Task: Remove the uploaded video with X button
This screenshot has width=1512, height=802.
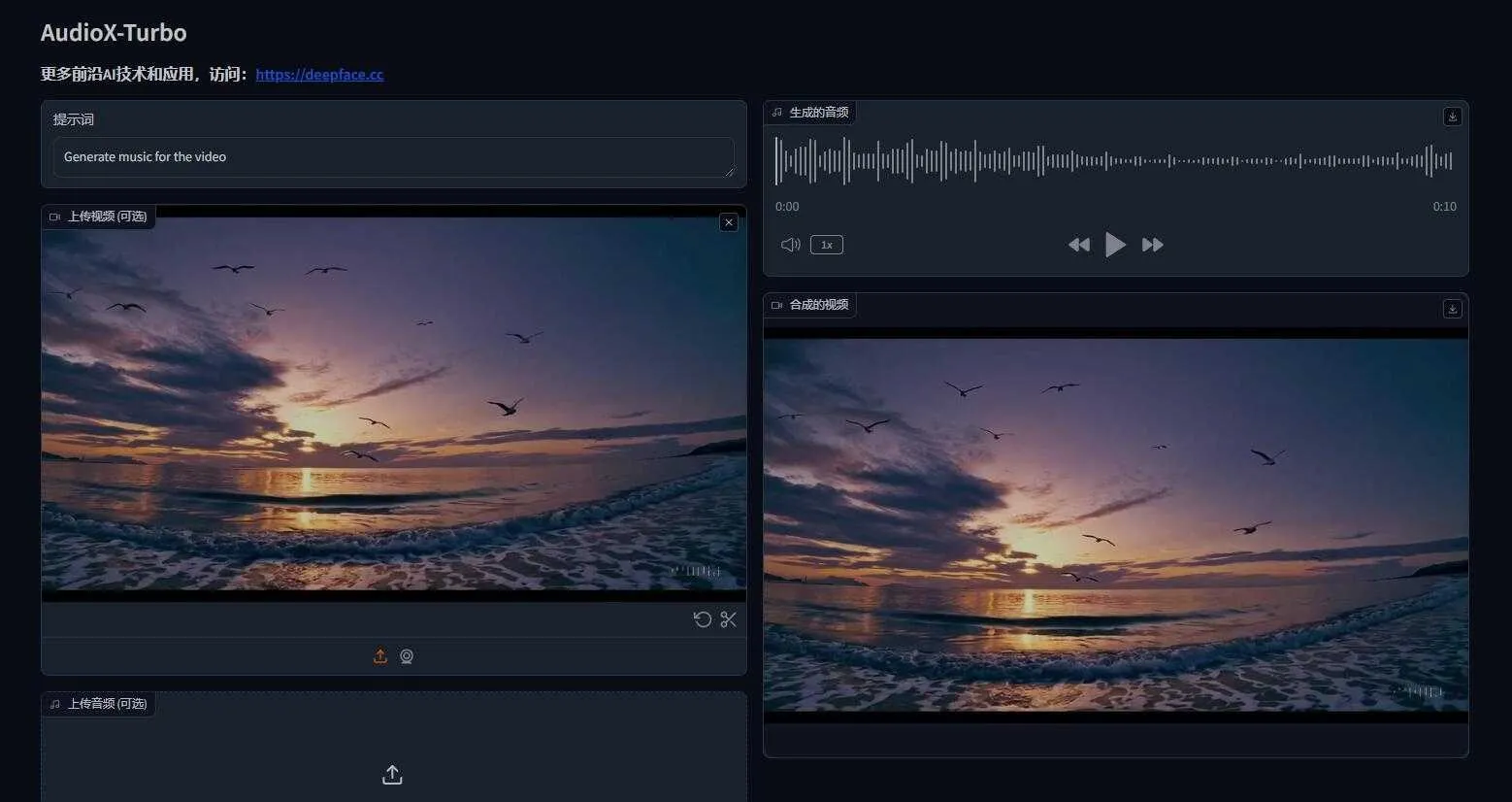Action: [x=729, y=222]
